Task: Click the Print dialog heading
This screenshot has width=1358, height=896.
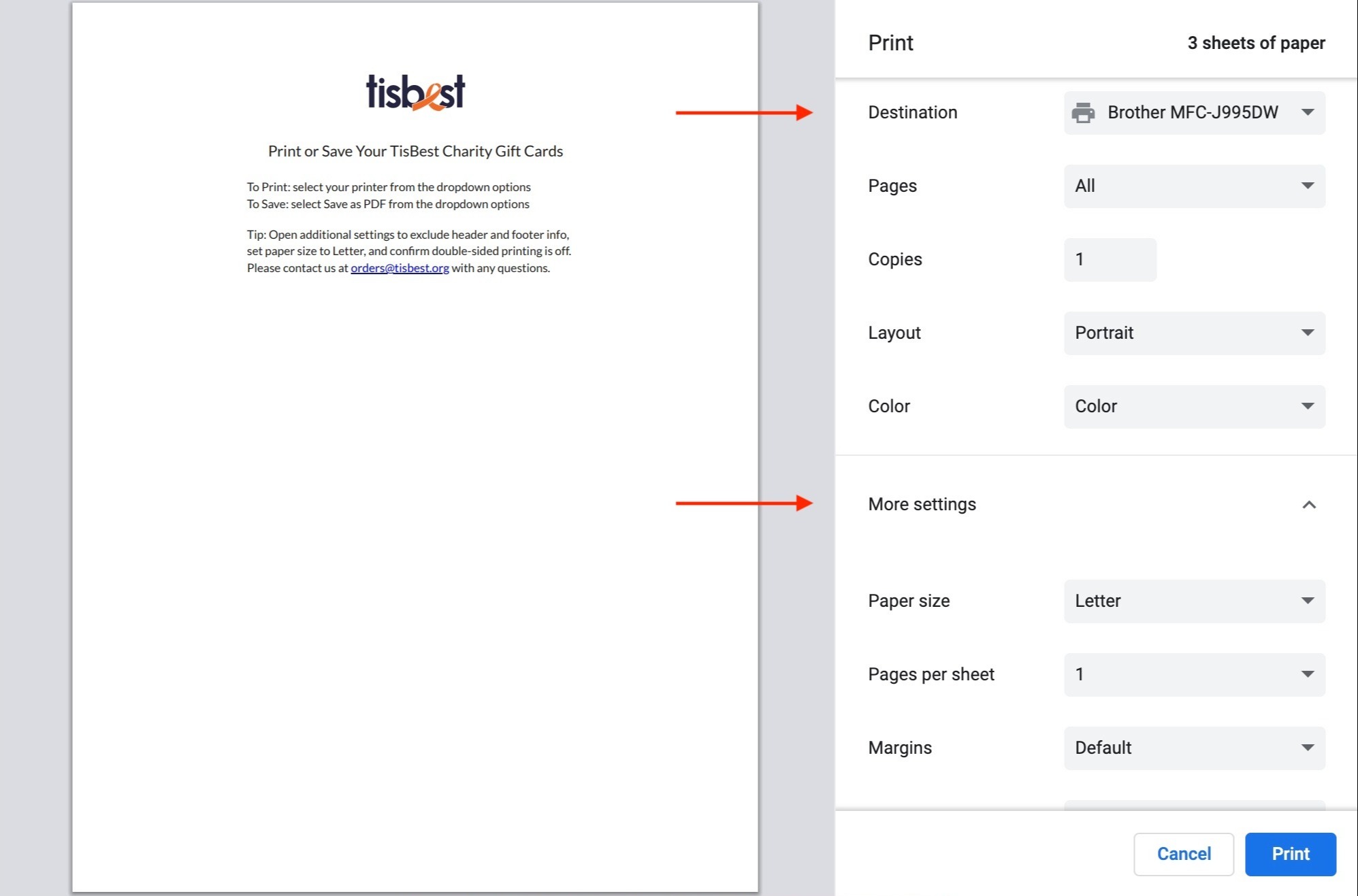Action: click(890, 42)
